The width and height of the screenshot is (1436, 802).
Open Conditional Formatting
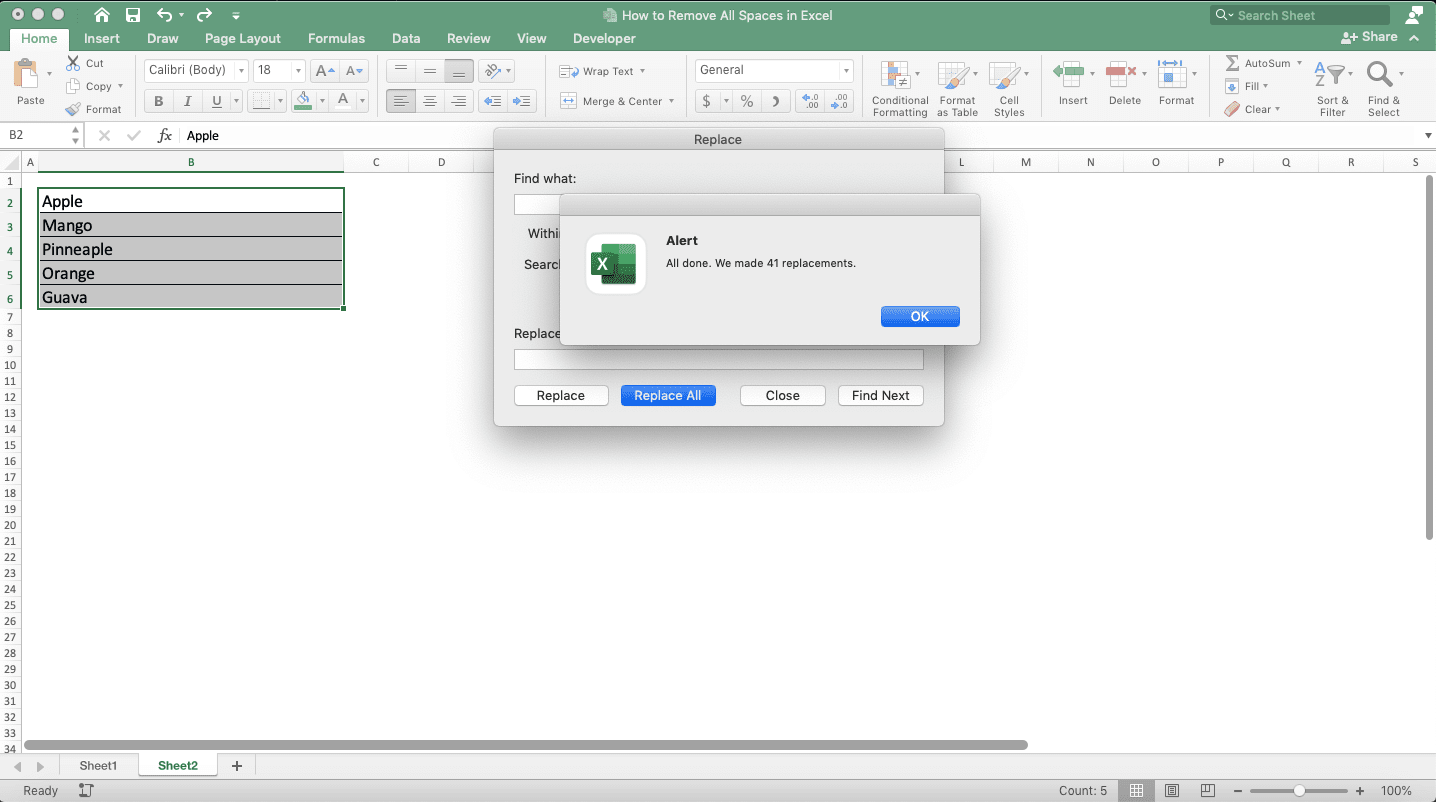point(900,88)
